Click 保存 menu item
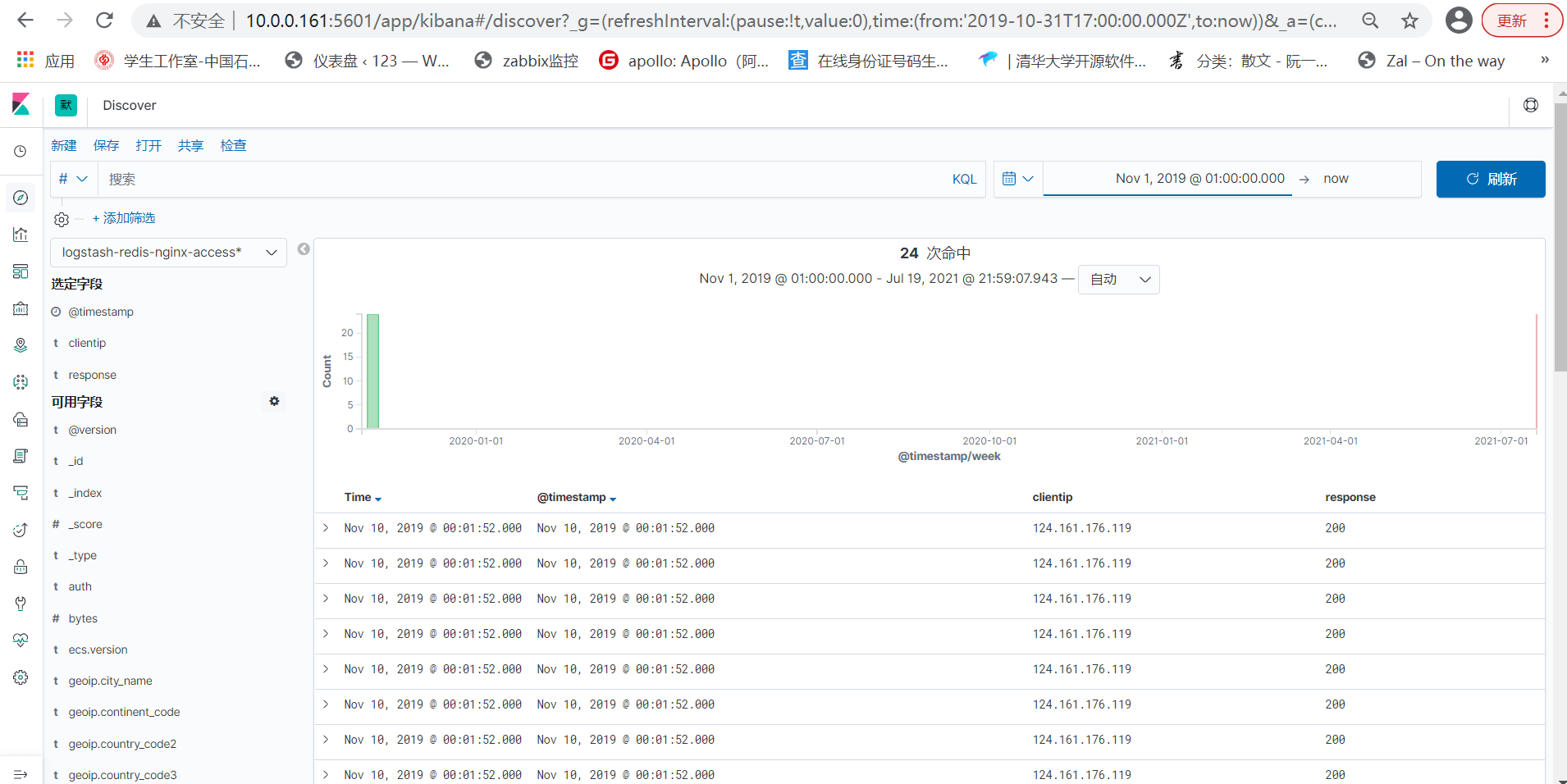This screenshot has height=784, width=1567. (106, 145)
